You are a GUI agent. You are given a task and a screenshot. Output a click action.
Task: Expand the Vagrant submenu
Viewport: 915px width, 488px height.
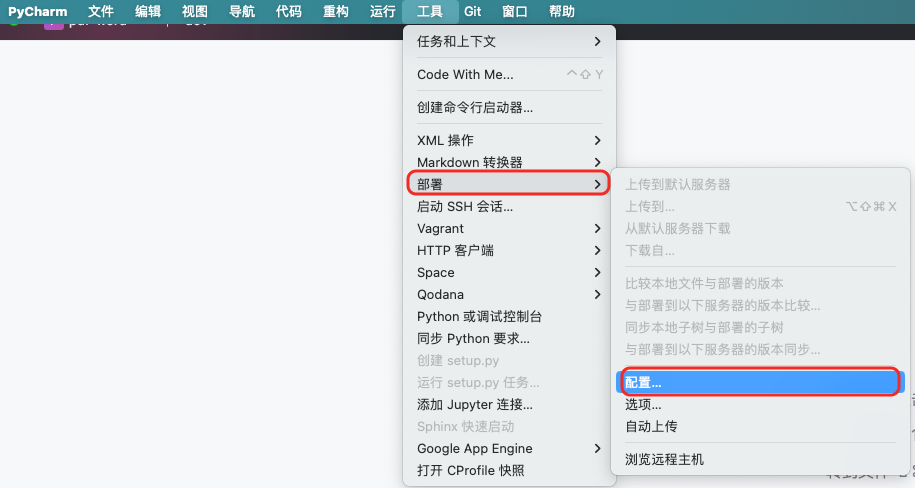click(509, 228)
